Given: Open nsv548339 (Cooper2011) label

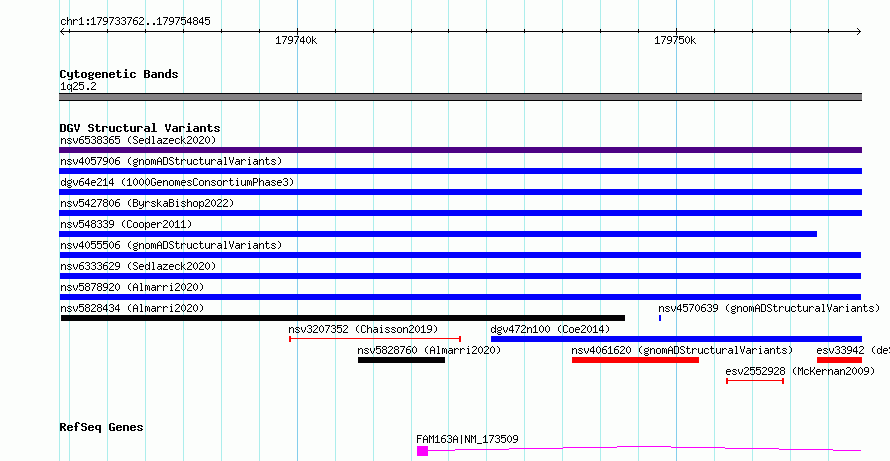Looking at the screenshot, I should pos(126,224).
